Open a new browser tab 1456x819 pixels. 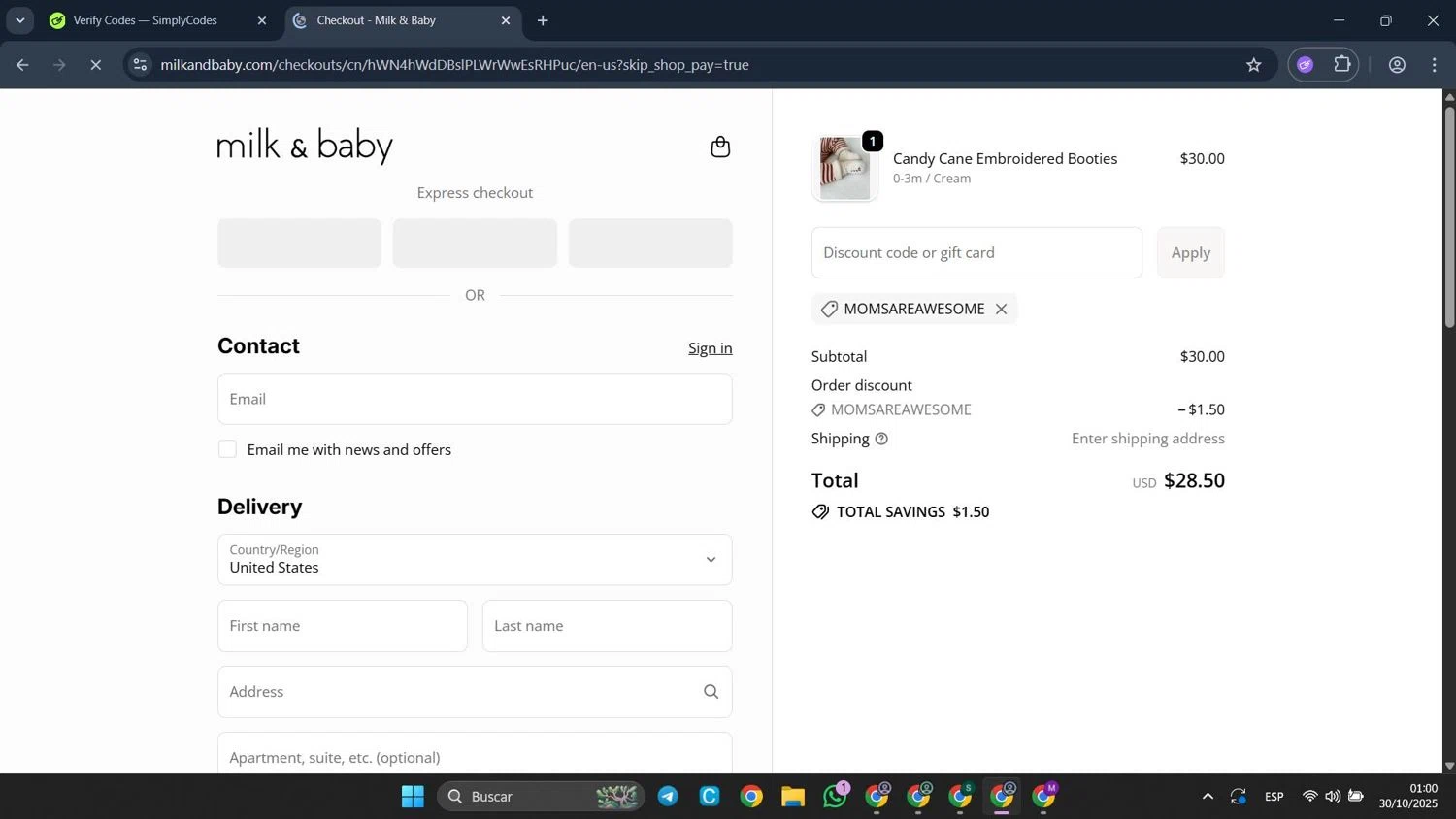click(543, 20)
